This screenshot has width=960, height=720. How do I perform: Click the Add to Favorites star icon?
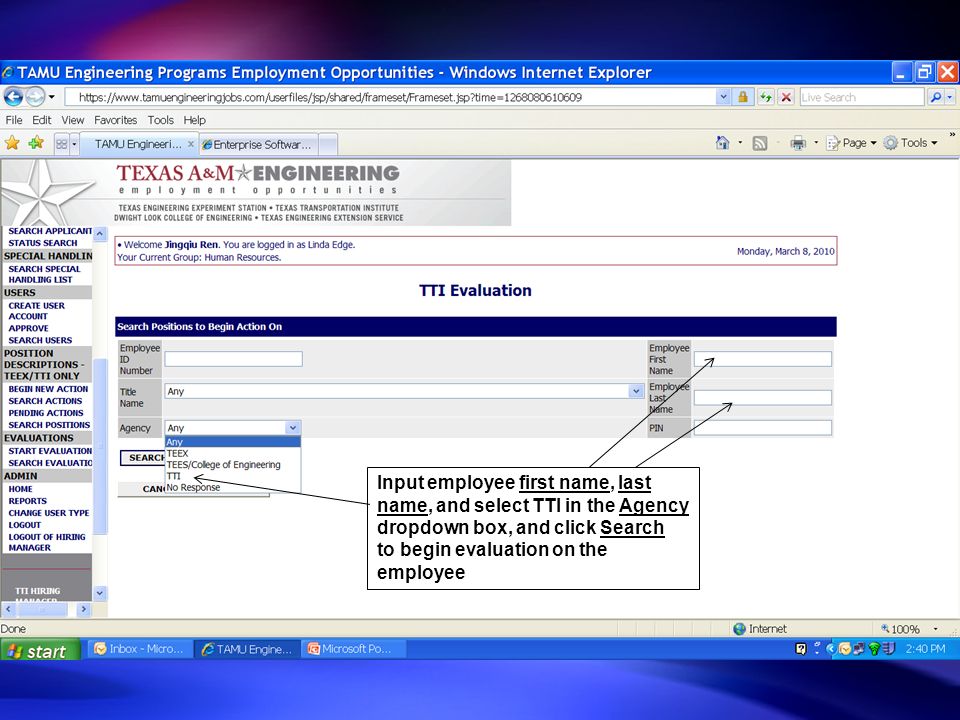(36, 143)
